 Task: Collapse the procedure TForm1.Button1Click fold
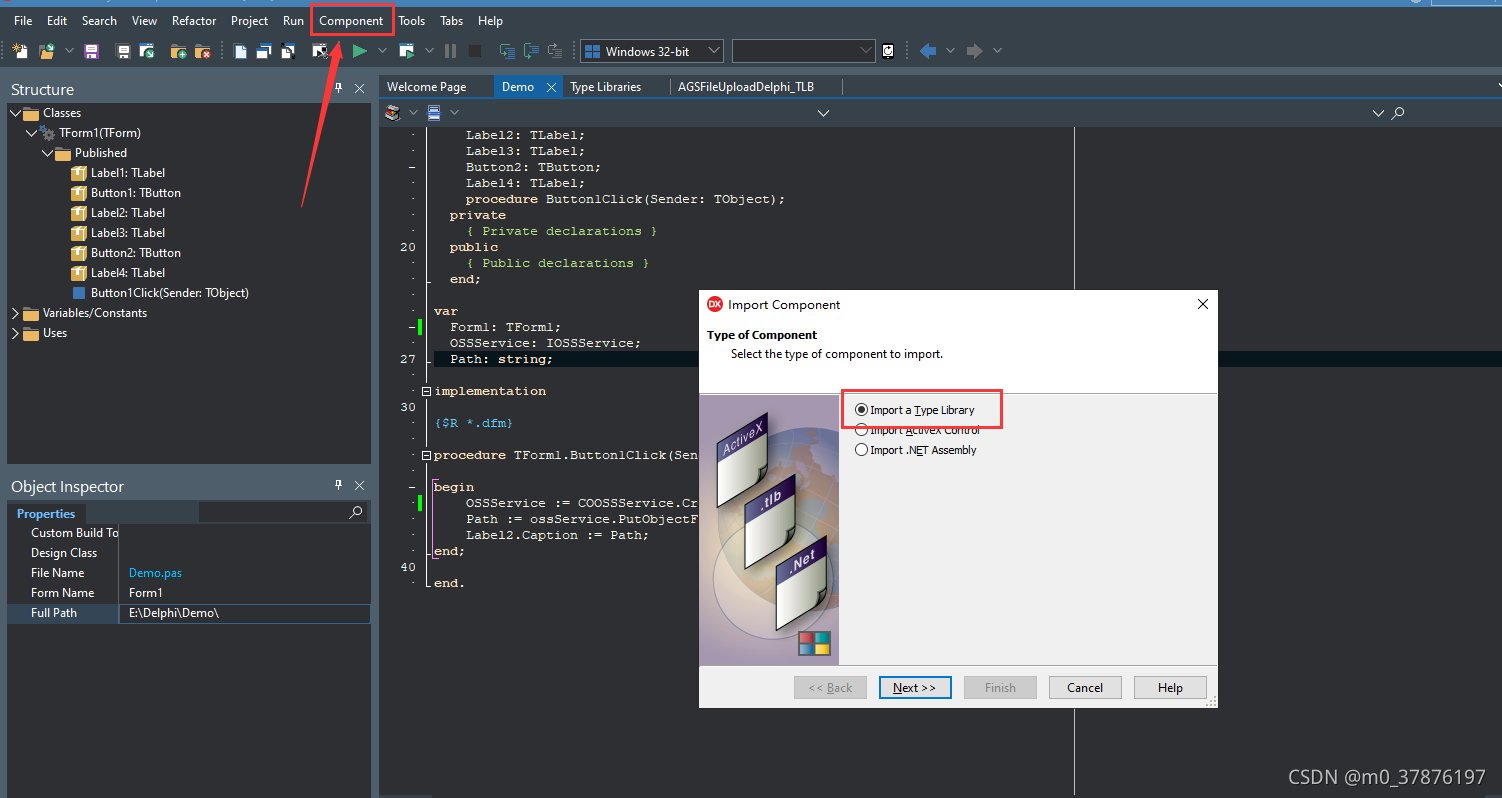pos(427,455)
